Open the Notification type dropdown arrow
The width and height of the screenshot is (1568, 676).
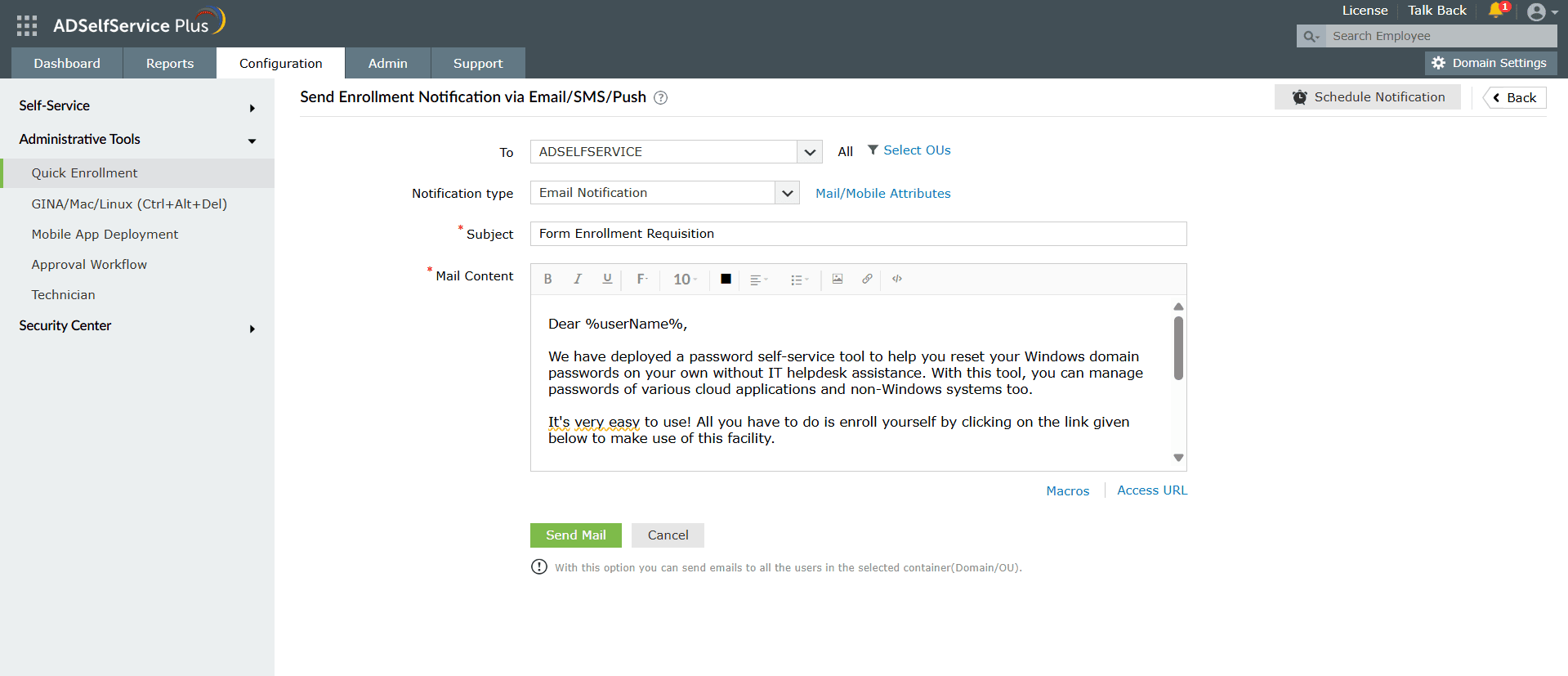787,193
